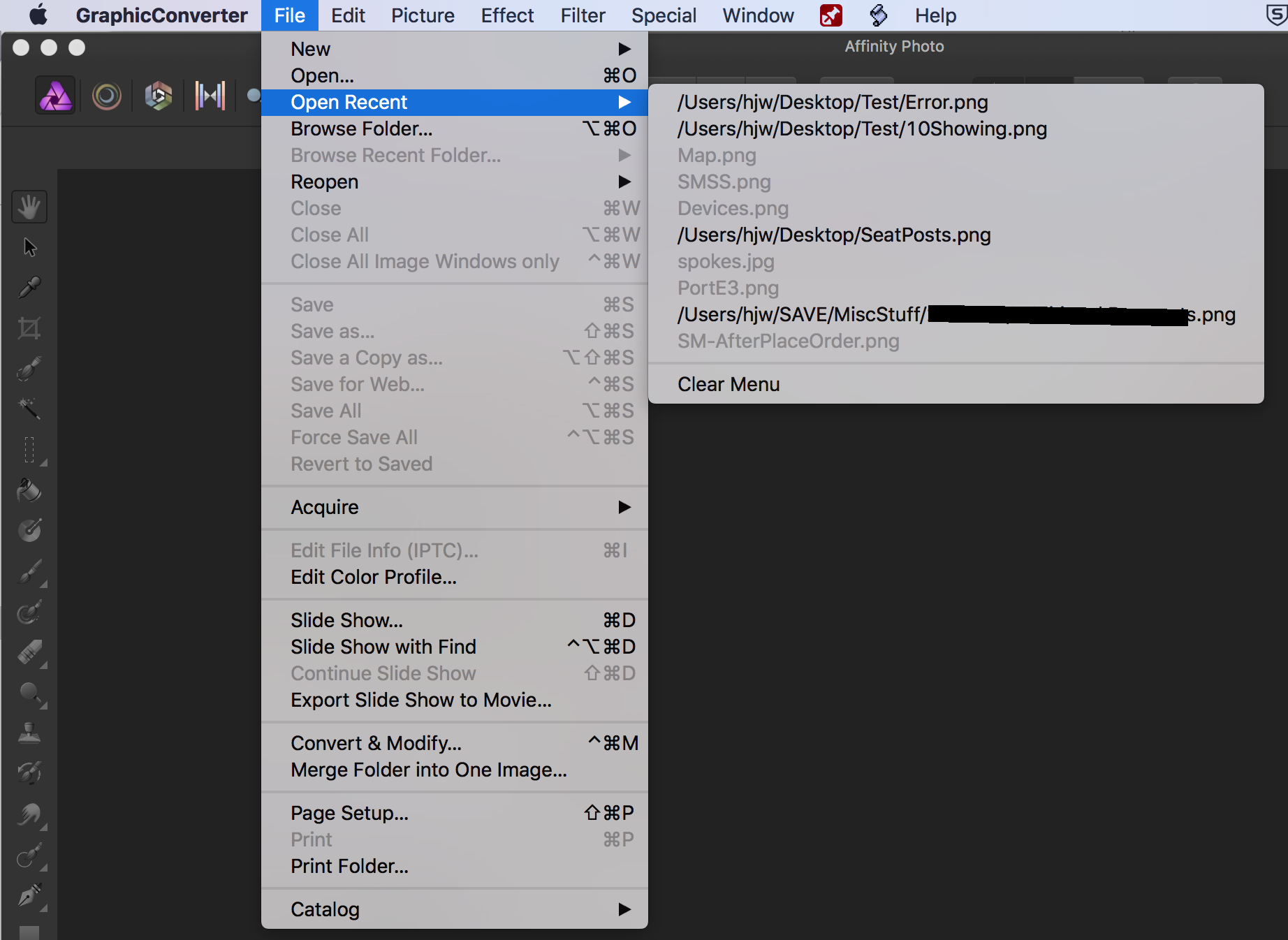Select the Flood Fill bucket tool
1288x940 pixels.
pyautogui.click(x=29, y=490)
